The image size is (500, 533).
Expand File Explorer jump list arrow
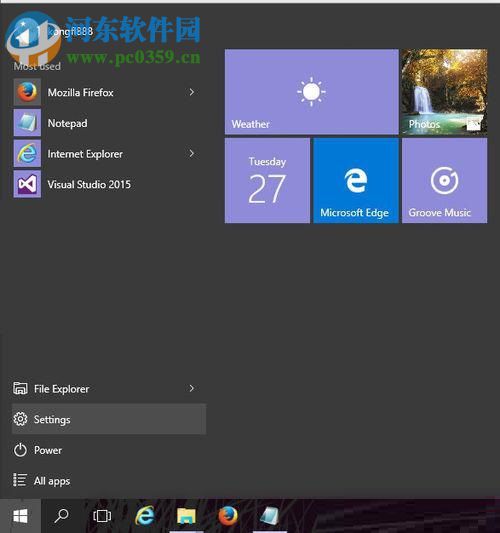[192, 388]
